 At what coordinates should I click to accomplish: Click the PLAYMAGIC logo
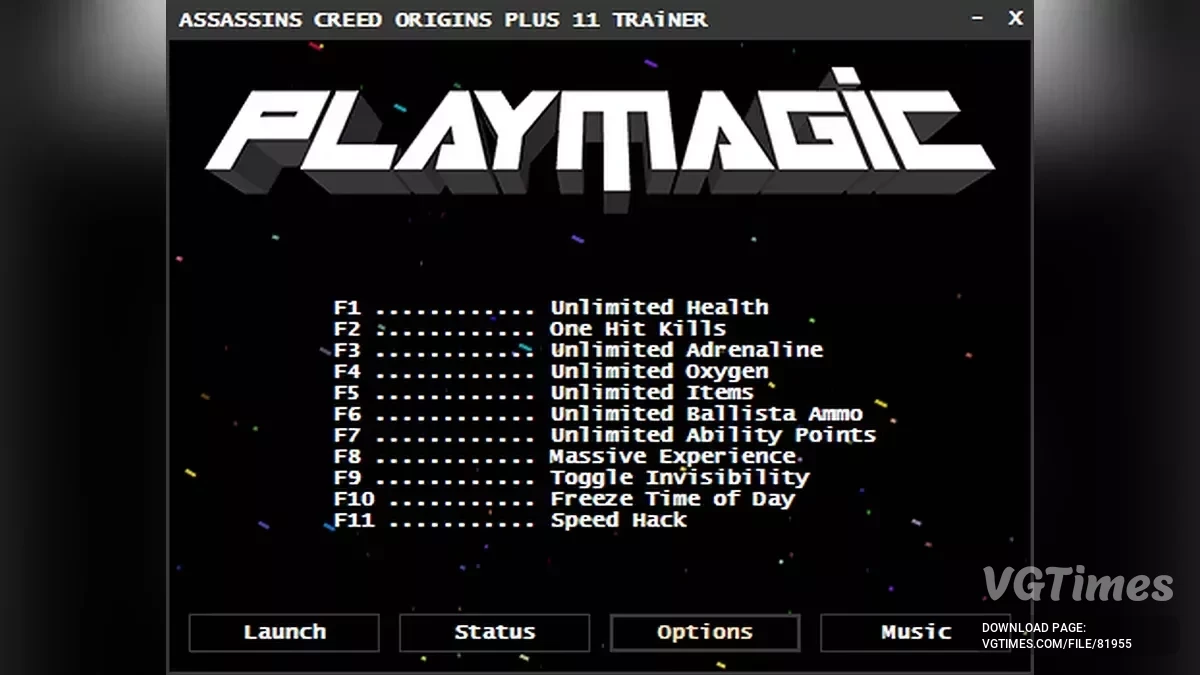click(600, 135)
